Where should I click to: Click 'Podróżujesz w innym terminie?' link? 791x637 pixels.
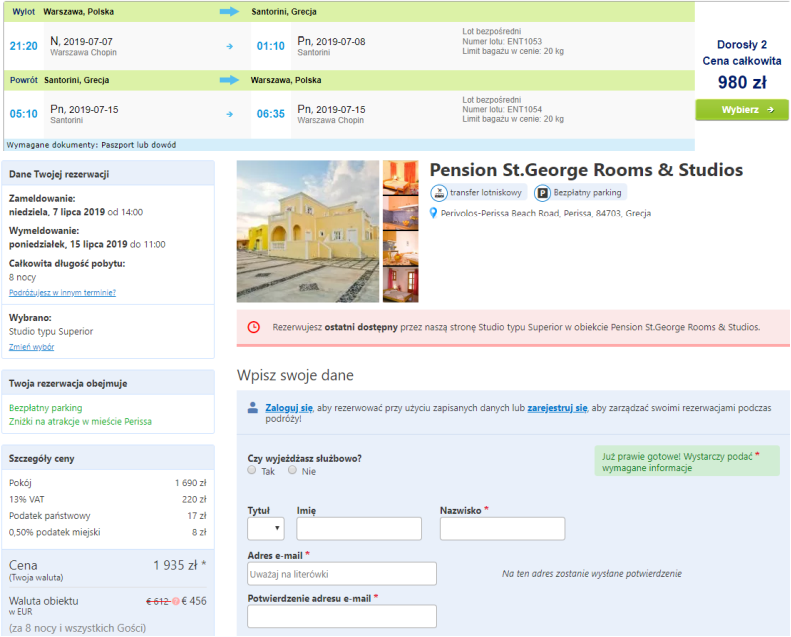pyautogui.click(x=63, y=293)
